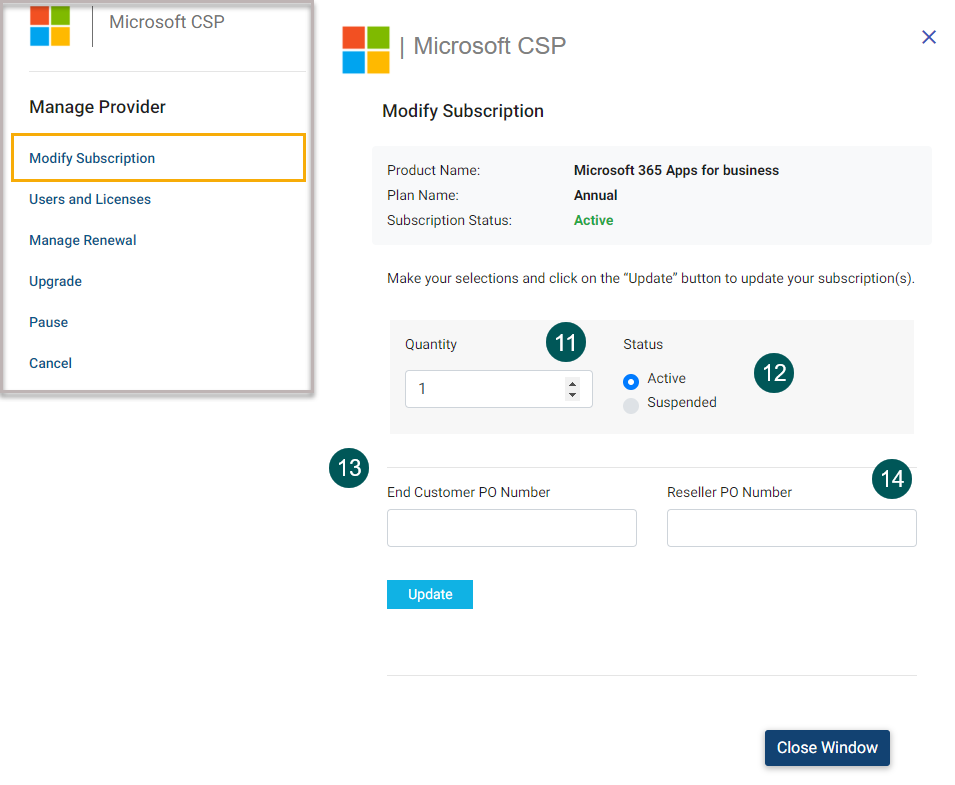Screen dimensions: 955x785
Task: Click the Microsoft logo in the sidebar
Action: [50, 26]
